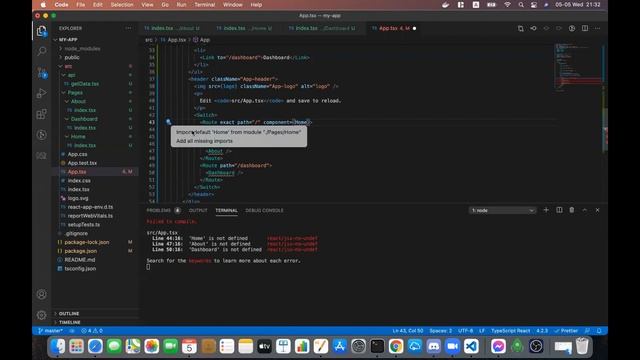Switch to the DEBUG CONSOLE tab
The image size is (640, 360).
point(264,210)
